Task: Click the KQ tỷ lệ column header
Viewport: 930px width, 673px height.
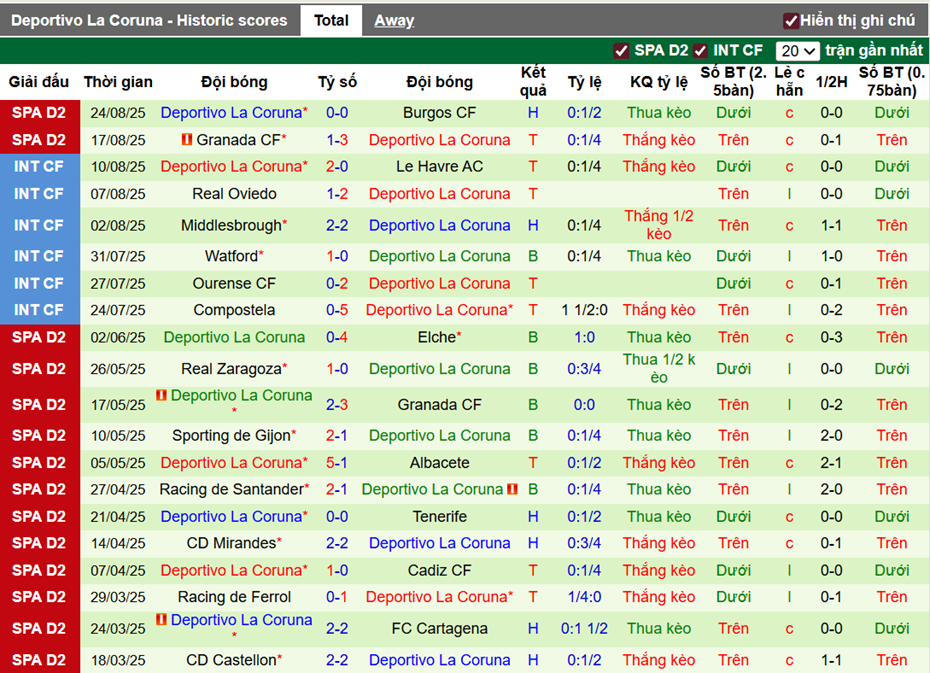Action: tap(659, 82)
